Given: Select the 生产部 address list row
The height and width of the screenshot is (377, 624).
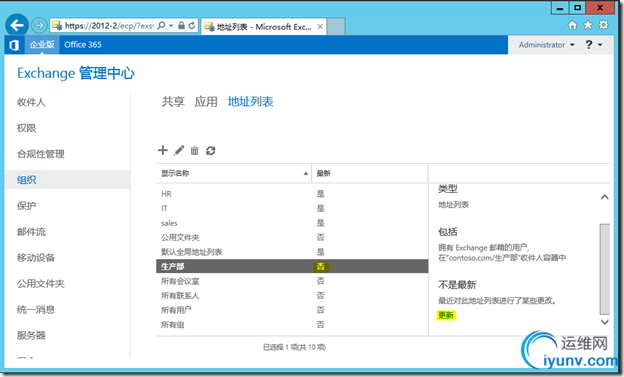Looking at the screenshot, I should point(292,266).
